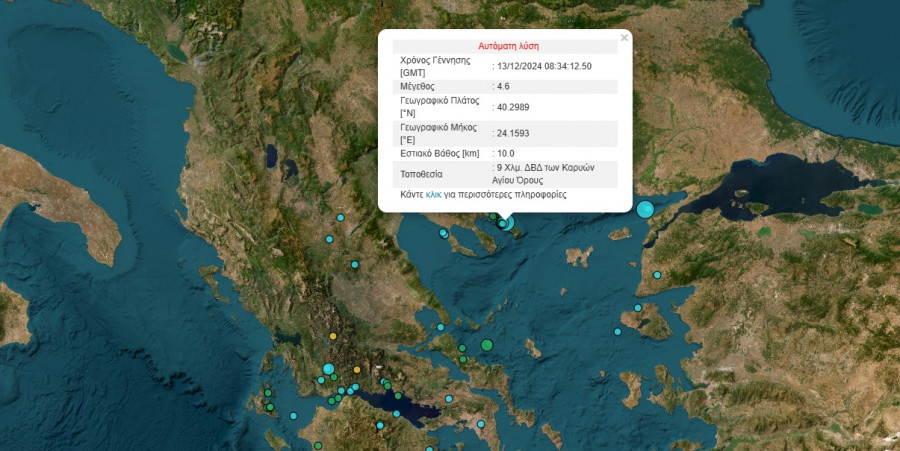900x451 pixels.
Task: Select the timestamp '13/12/2024 08:34:12.50'
Action: point(544,66)
